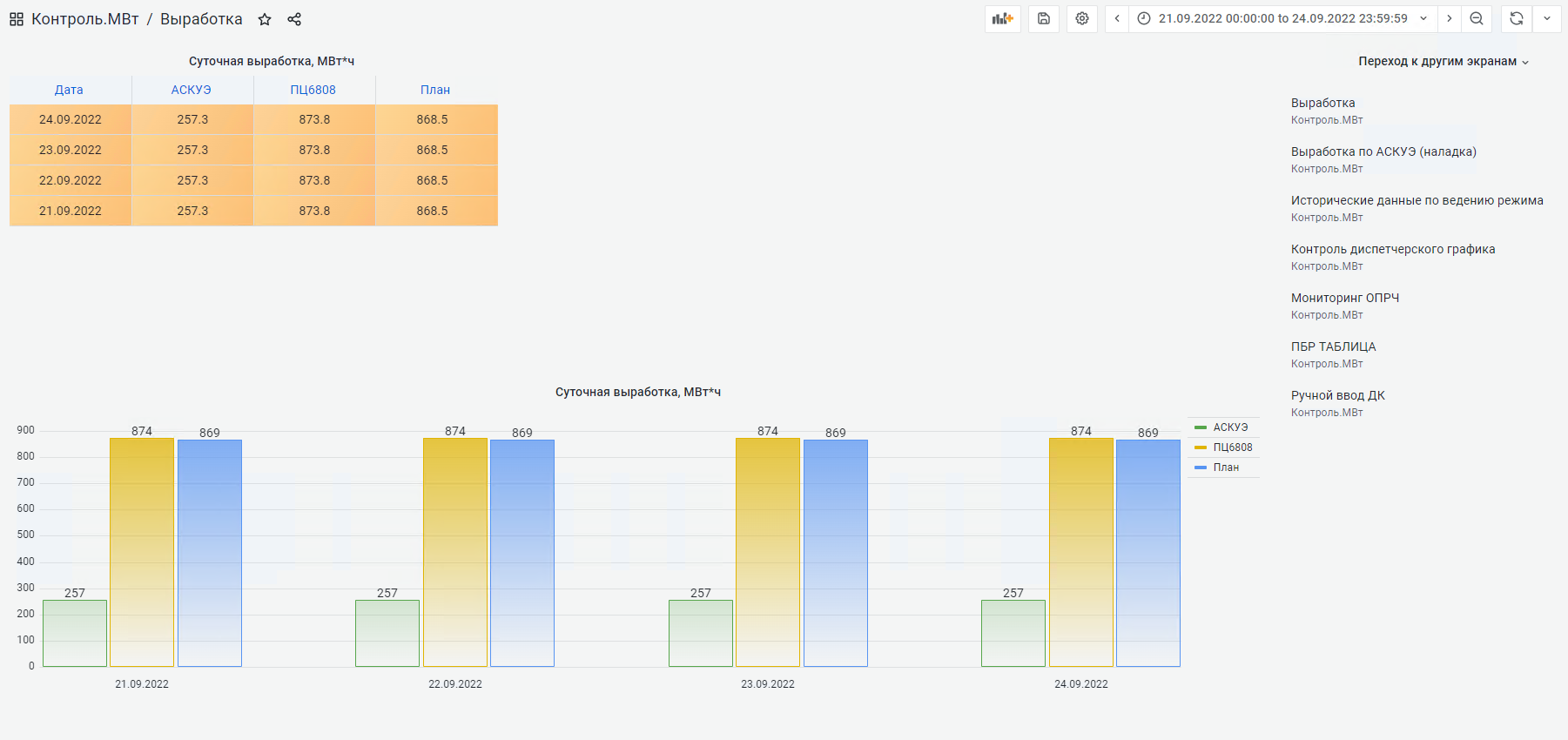Sort table by Дата column header
This screenshot has width=1568, height=740.
[x=69, y=90]
